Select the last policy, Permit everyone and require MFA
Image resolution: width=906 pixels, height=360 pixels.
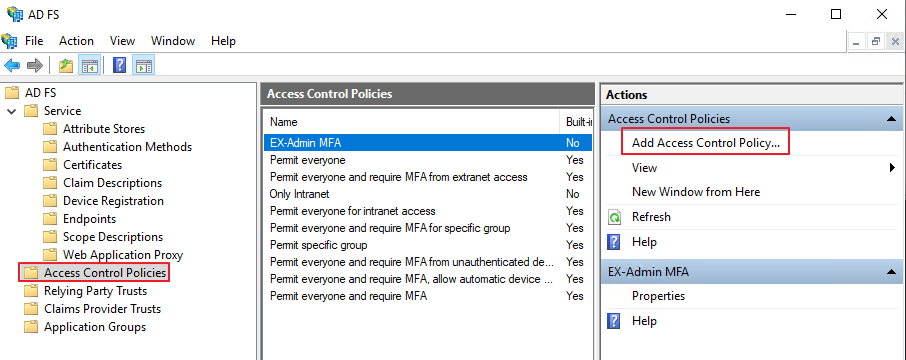pos(428,296)
